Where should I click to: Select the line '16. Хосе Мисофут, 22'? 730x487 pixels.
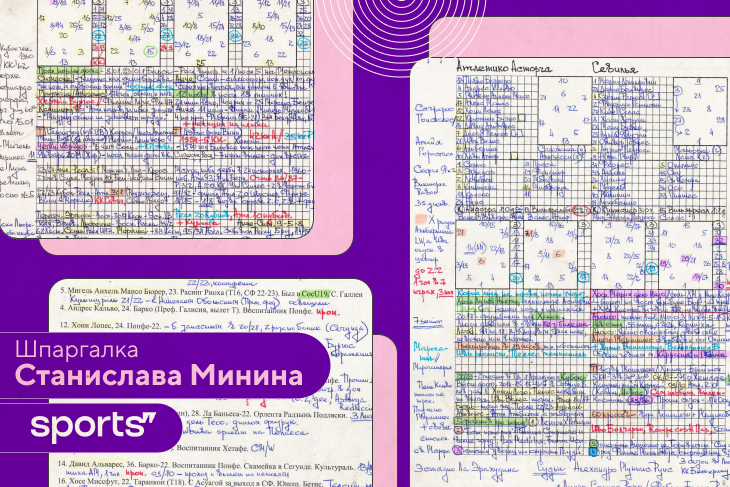pos(190,482)
